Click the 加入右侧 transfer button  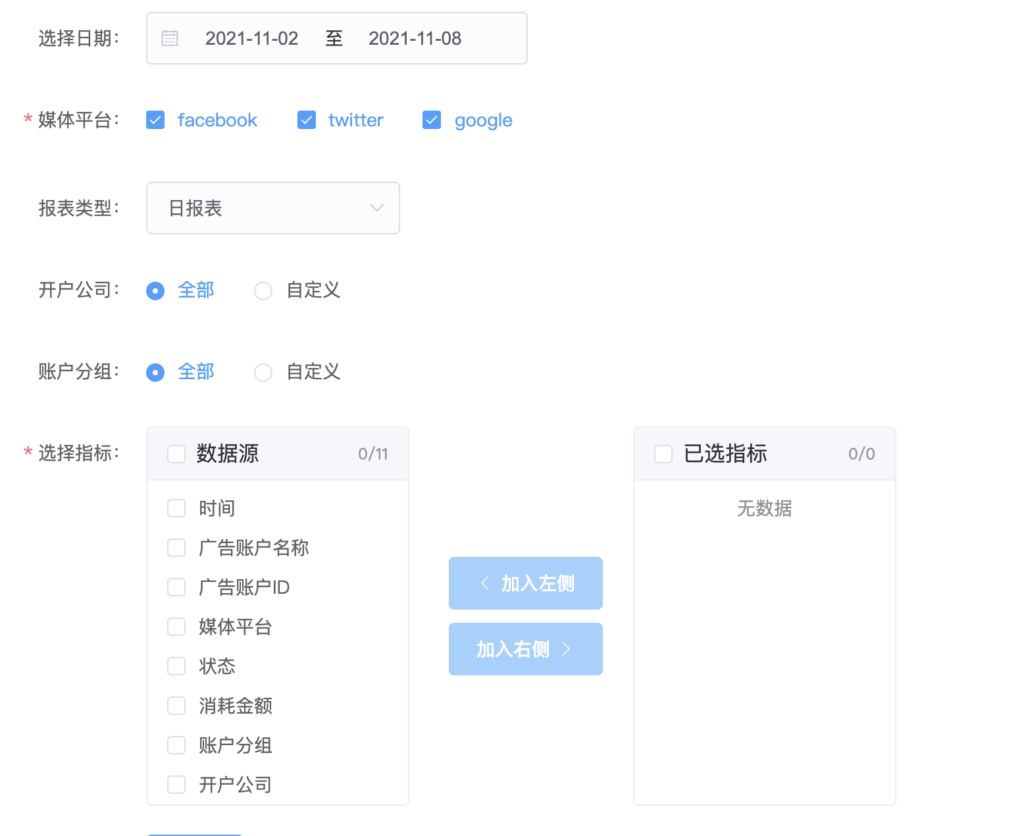pyautogui.click(x=525, y=649)
